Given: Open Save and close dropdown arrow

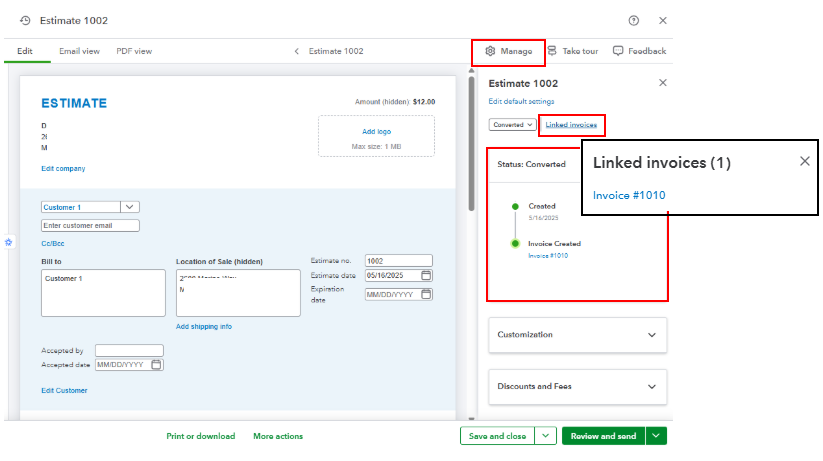Looking at the screenshot, I should (x=545, y=436).
